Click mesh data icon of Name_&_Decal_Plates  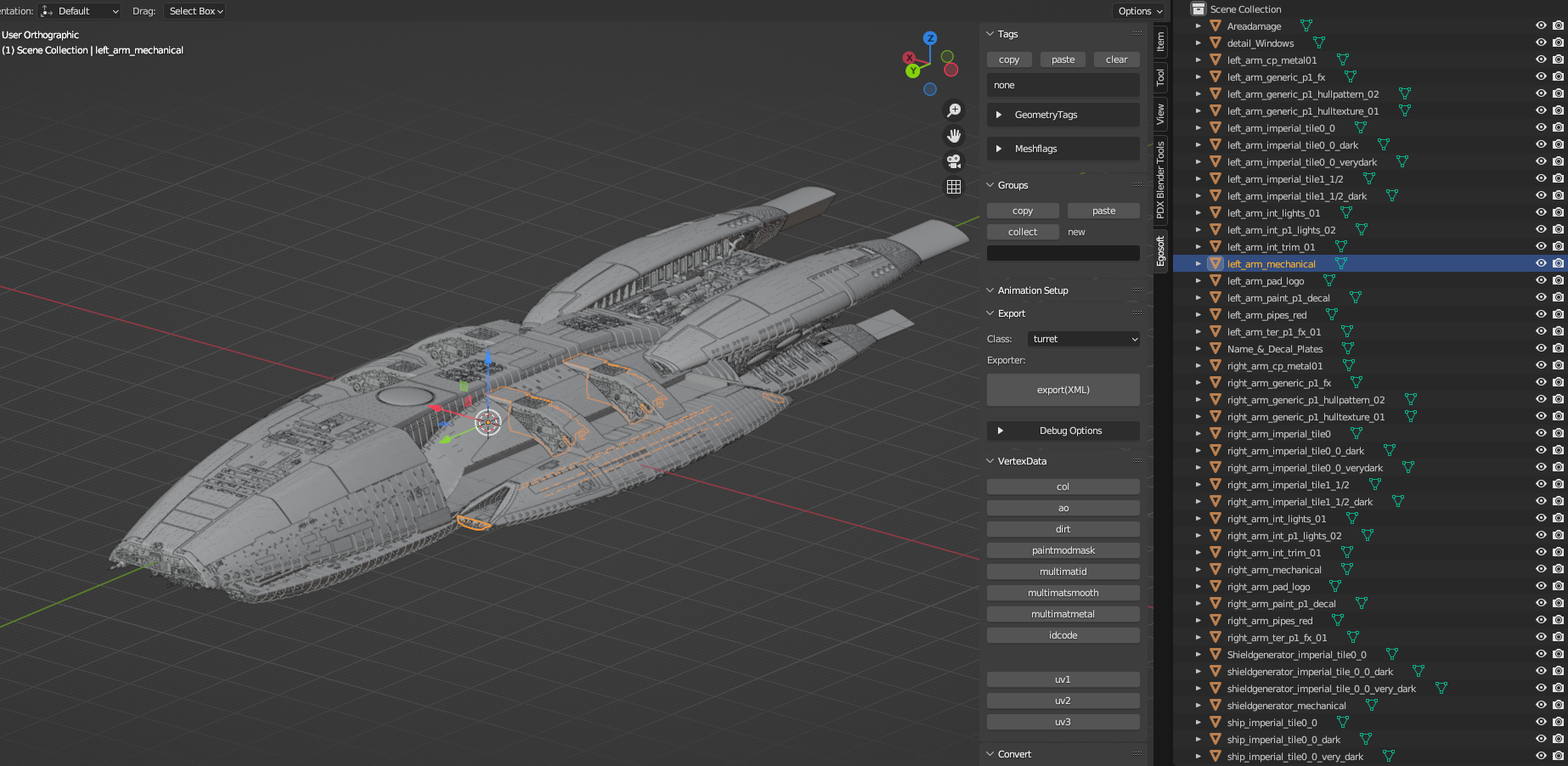click(1347, 348)
